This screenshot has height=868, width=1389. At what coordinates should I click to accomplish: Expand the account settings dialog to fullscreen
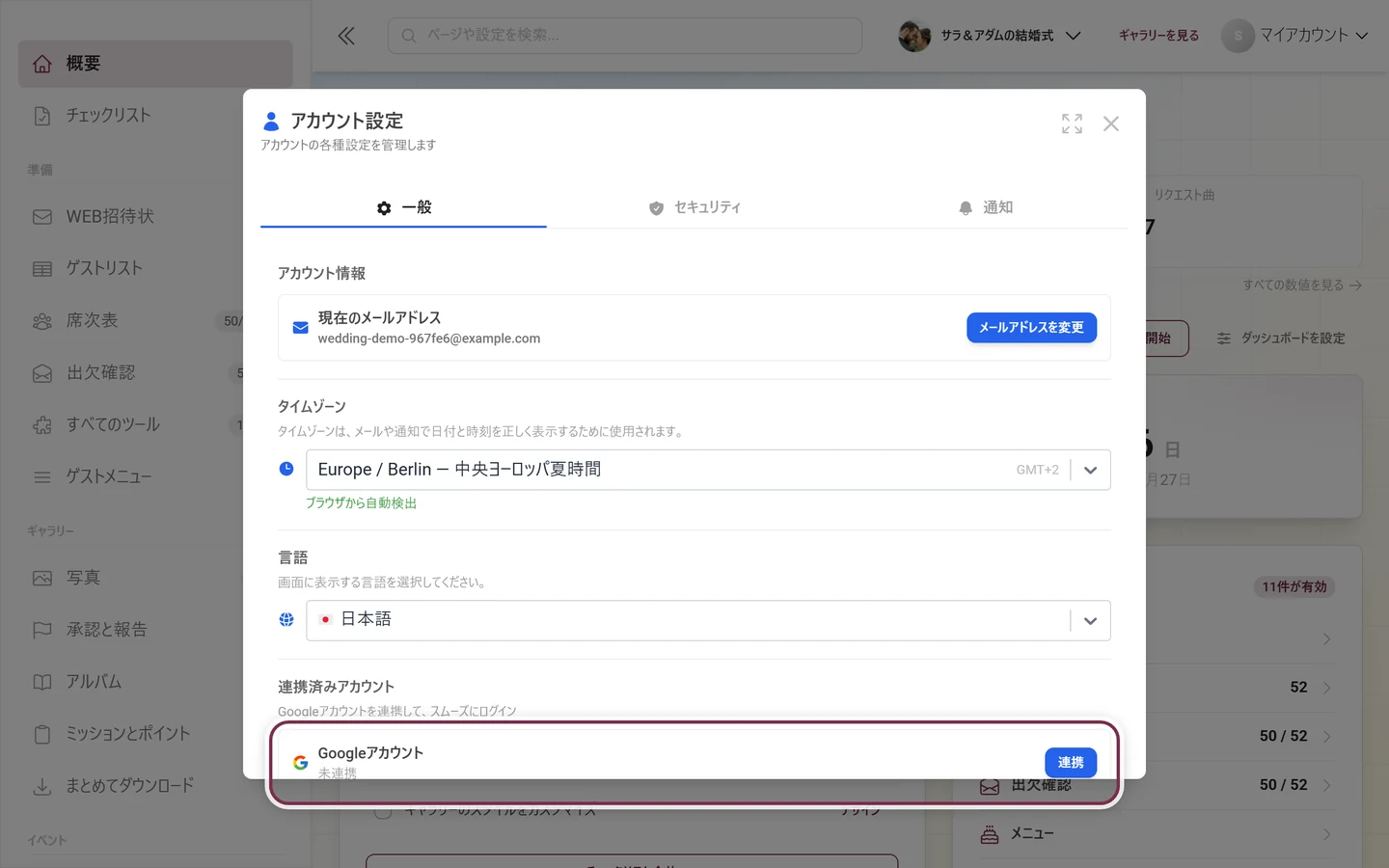tap(1072, 123)
